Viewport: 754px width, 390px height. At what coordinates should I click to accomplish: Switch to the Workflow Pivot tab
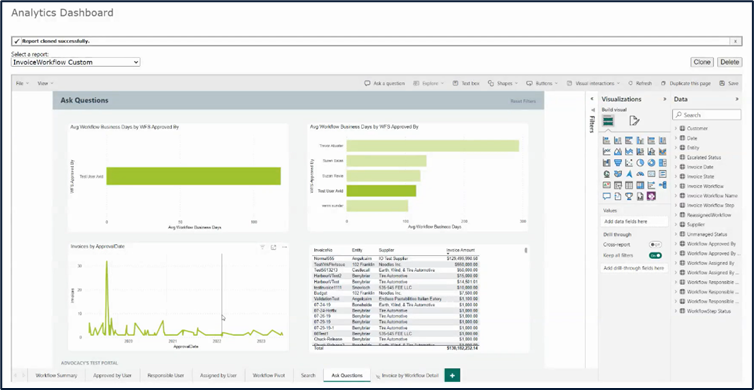(269, 375)
